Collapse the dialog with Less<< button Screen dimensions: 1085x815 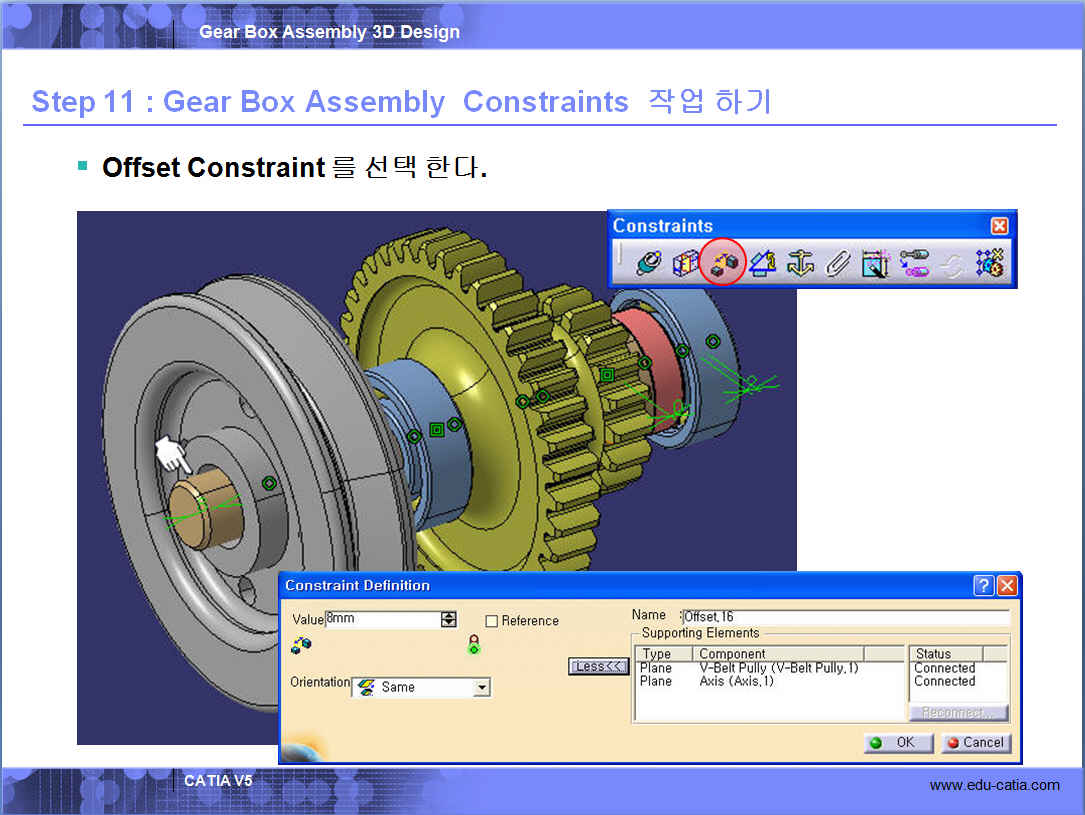[x=598, y=666]
